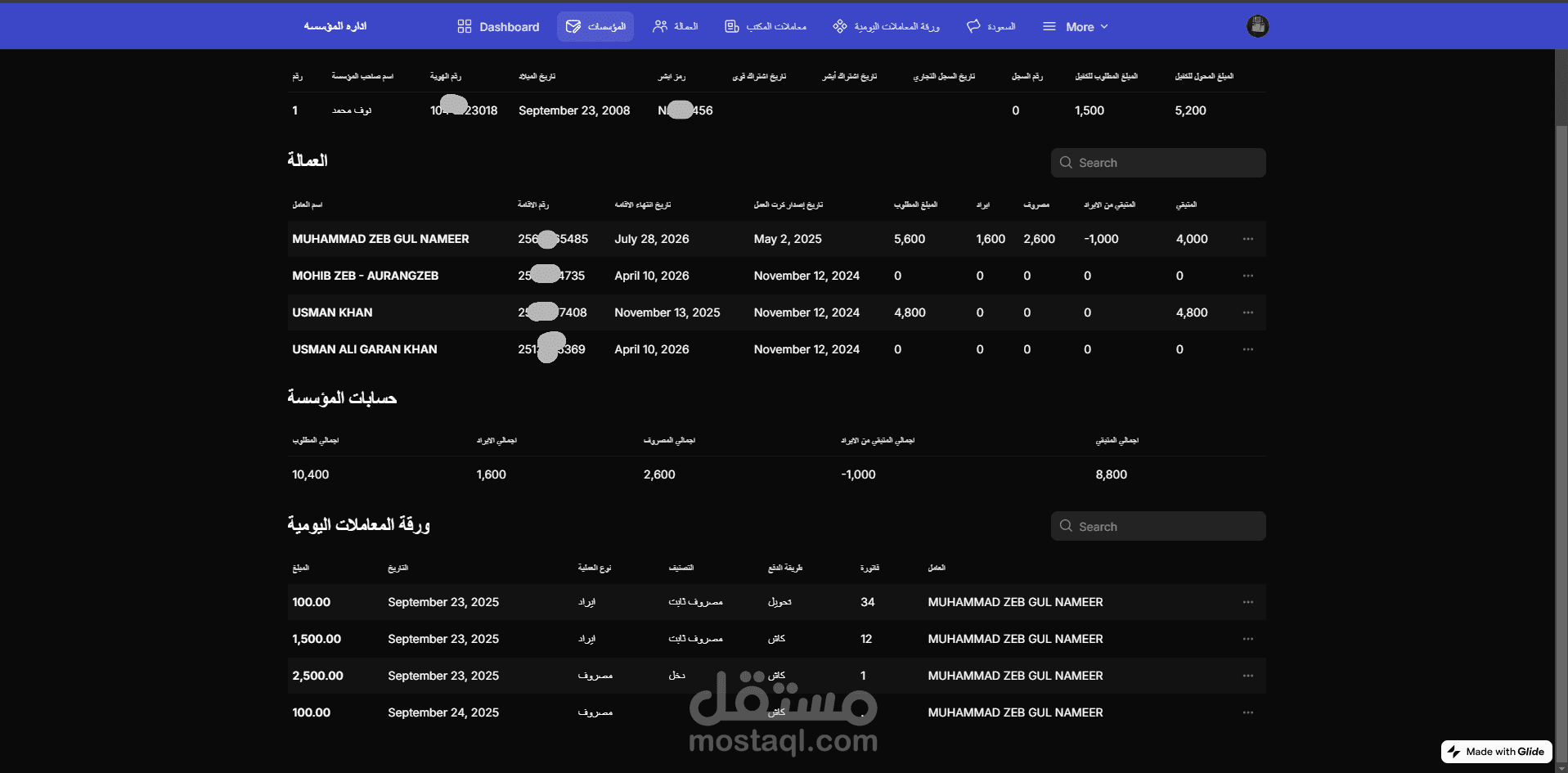This screenshot has height=773, width=1568.
Task: Click the USMAN KHAN name cell
Action: 332,312
